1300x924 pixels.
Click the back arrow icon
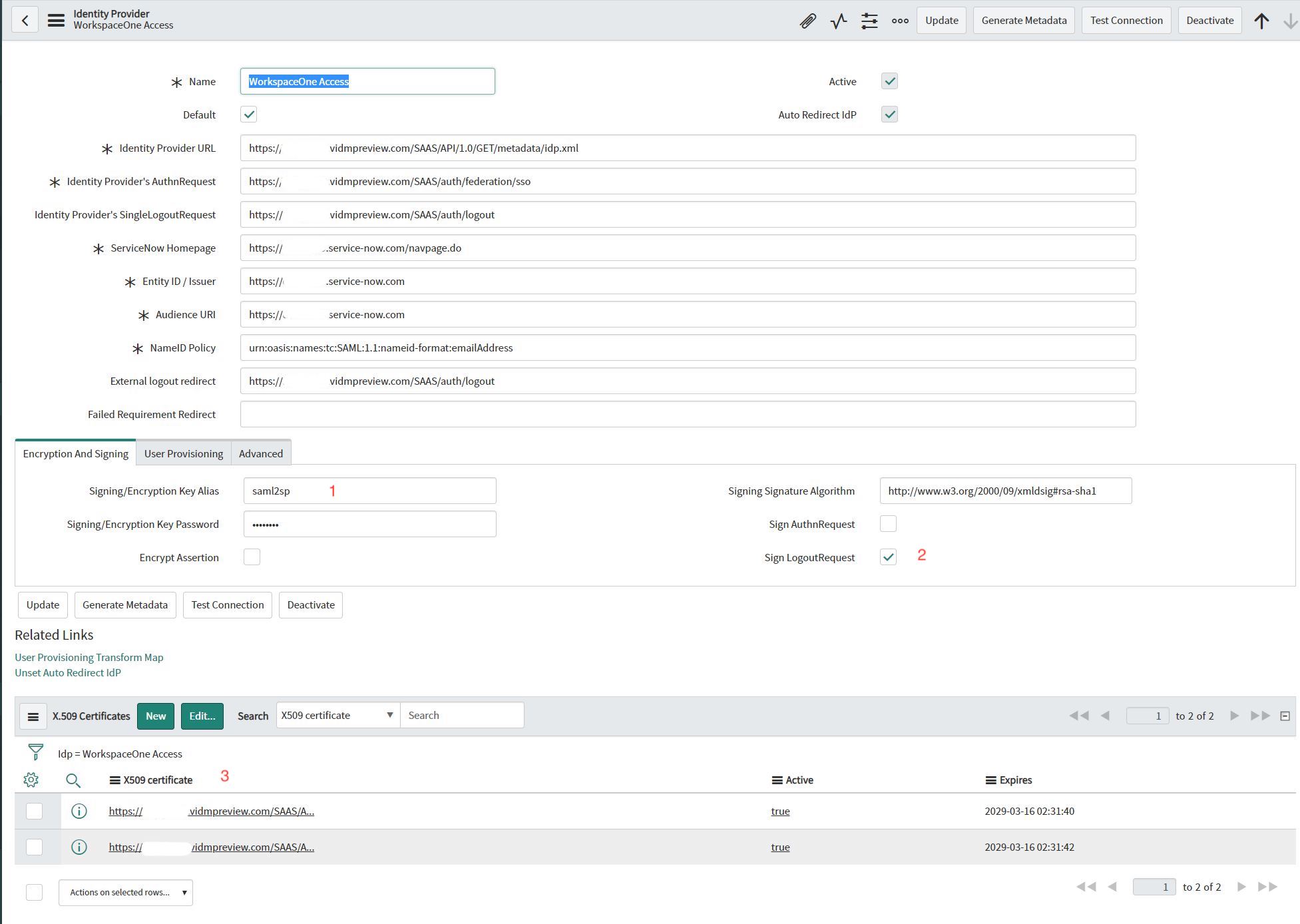point(25,20)
